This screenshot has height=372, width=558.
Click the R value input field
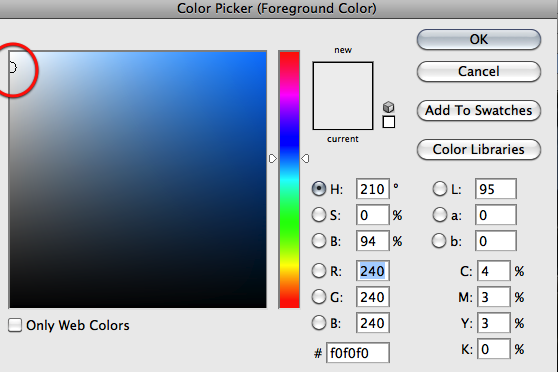pos(373,271)
